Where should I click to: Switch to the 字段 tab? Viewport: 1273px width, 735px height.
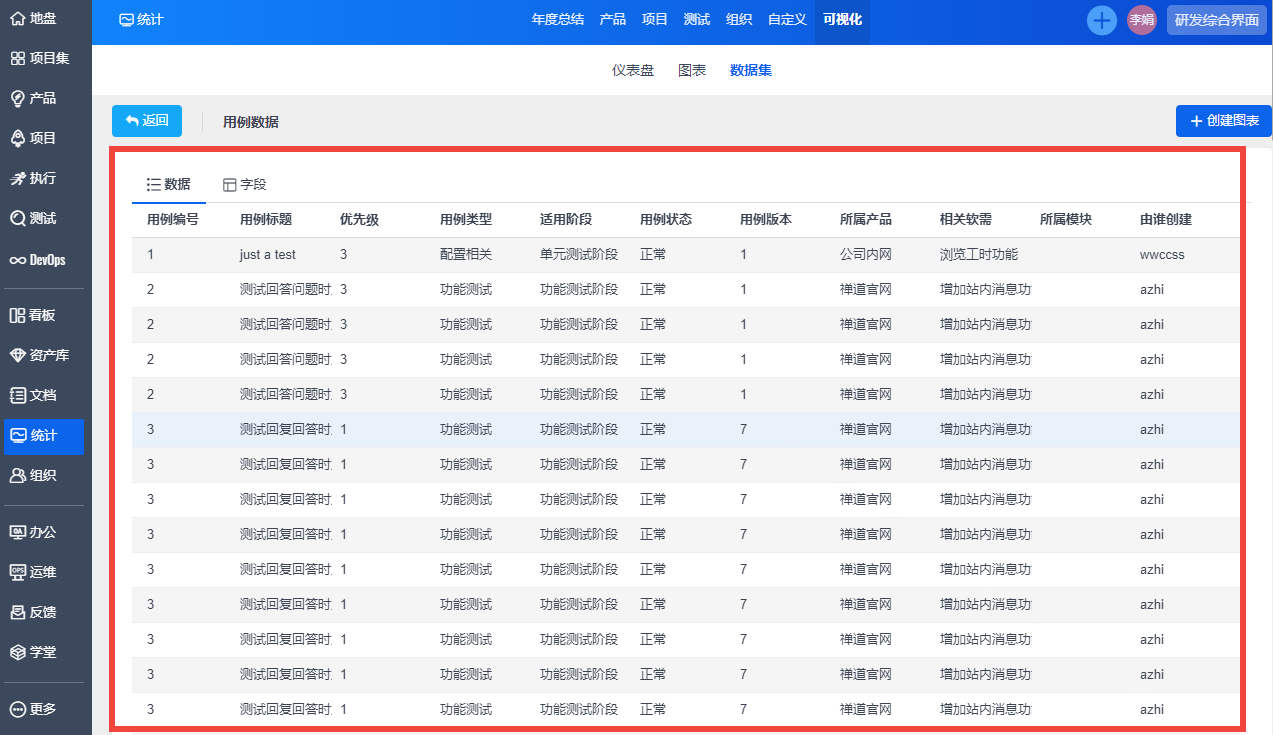244,185
